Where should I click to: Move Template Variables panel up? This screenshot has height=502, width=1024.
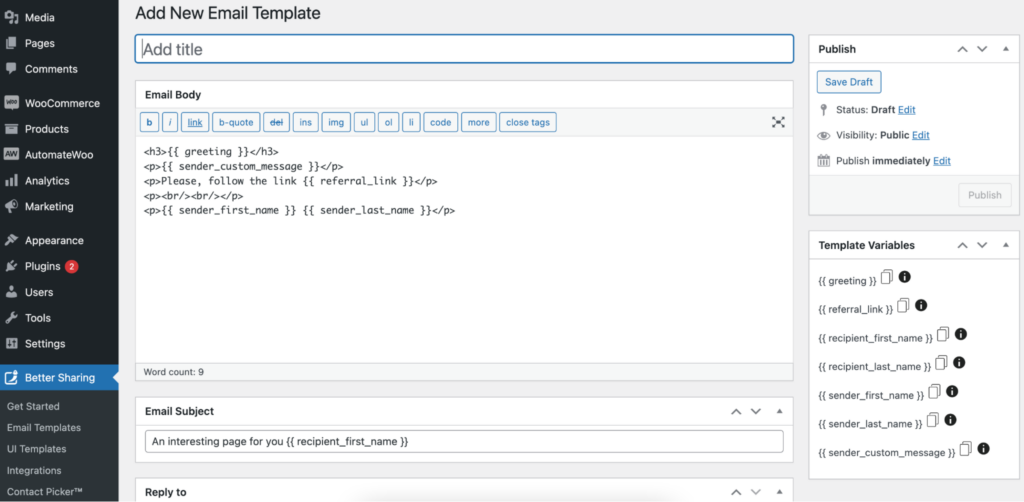click(963, 245)
